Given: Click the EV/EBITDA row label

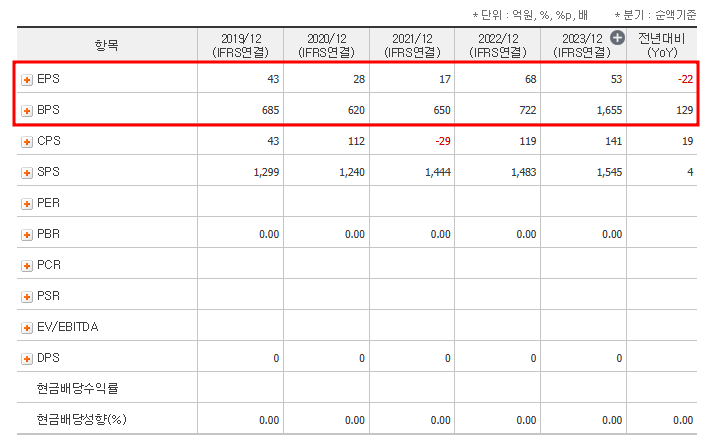Looking at the screenshot, I should pyautogui.click(x=67, y=327).
